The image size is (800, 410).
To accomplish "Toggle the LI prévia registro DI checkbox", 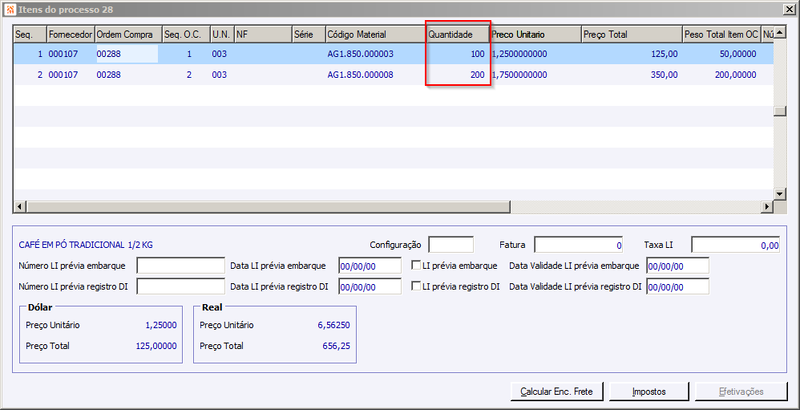I will point(416,287).
